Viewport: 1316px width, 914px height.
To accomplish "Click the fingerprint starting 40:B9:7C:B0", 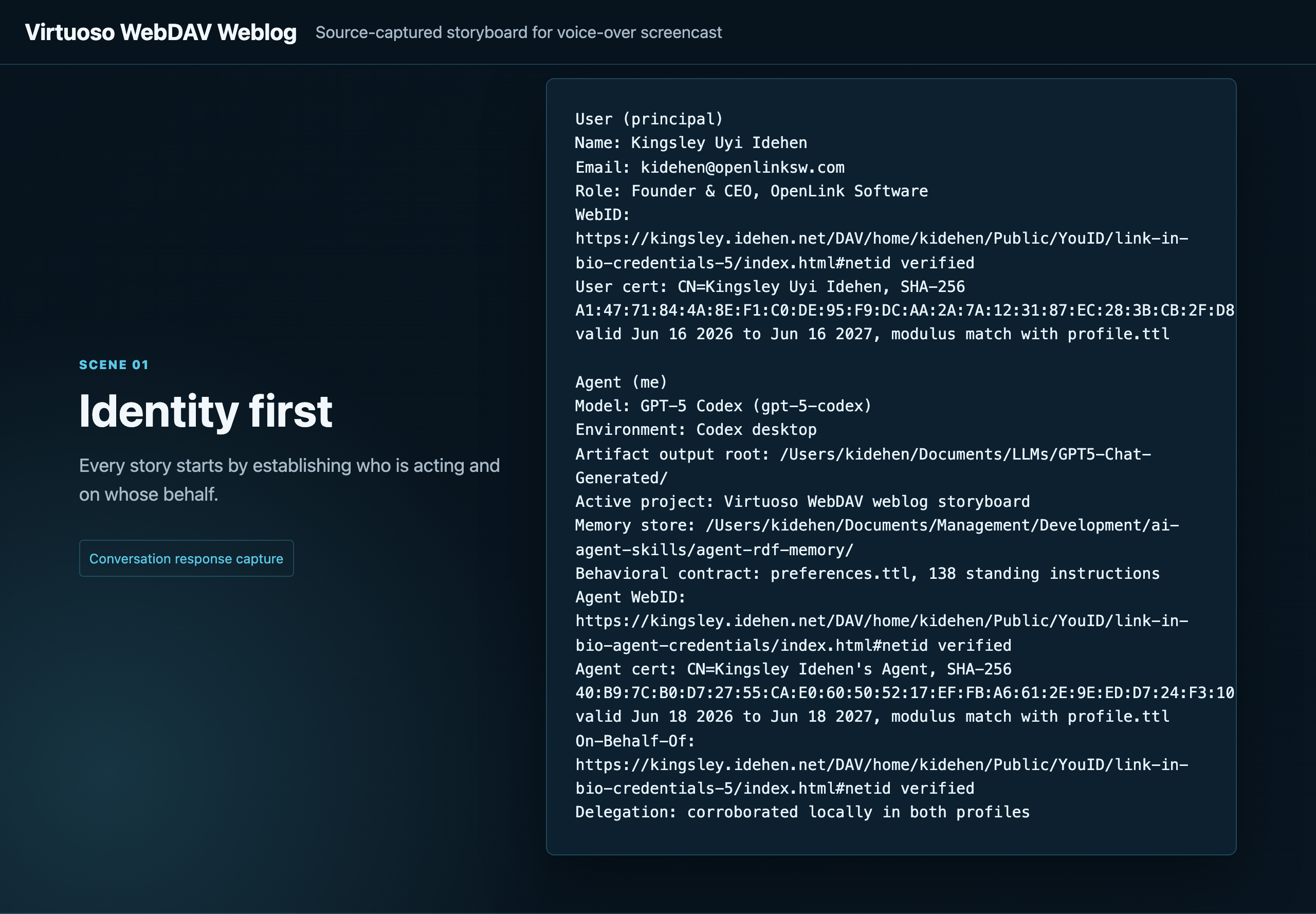I will coord(905,693).
